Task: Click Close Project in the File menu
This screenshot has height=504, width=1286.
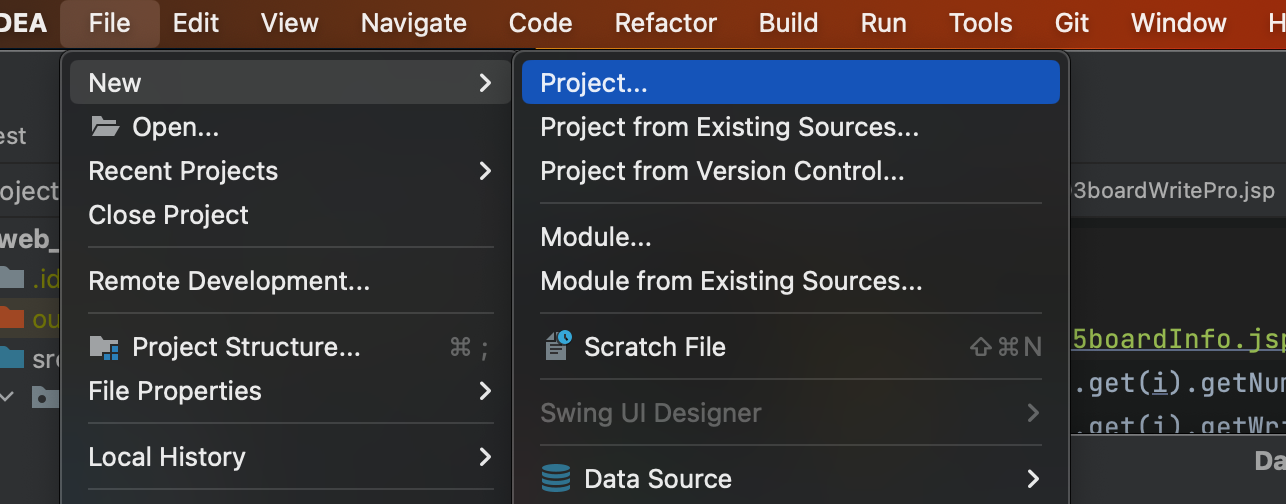Action: (x=168, y=215)
